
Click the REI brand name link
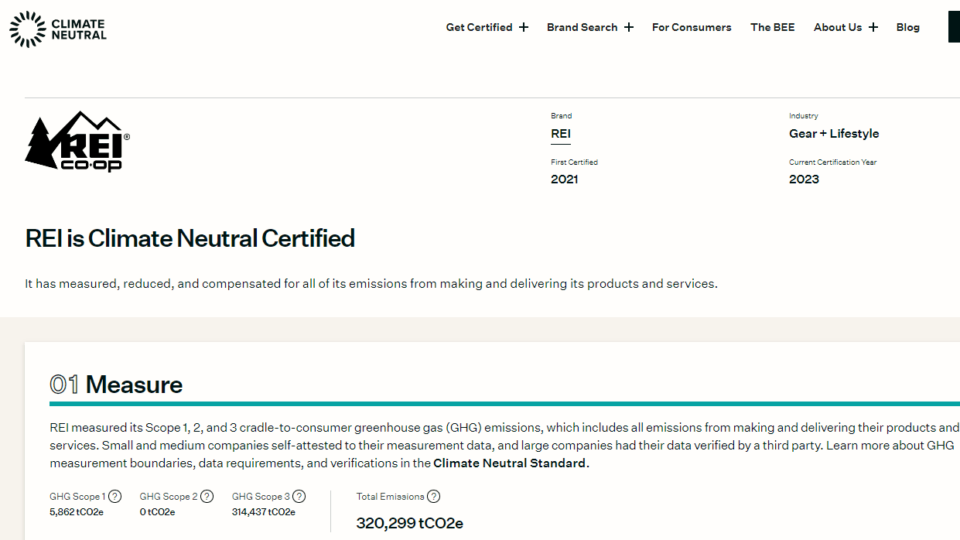pos(560,134)
